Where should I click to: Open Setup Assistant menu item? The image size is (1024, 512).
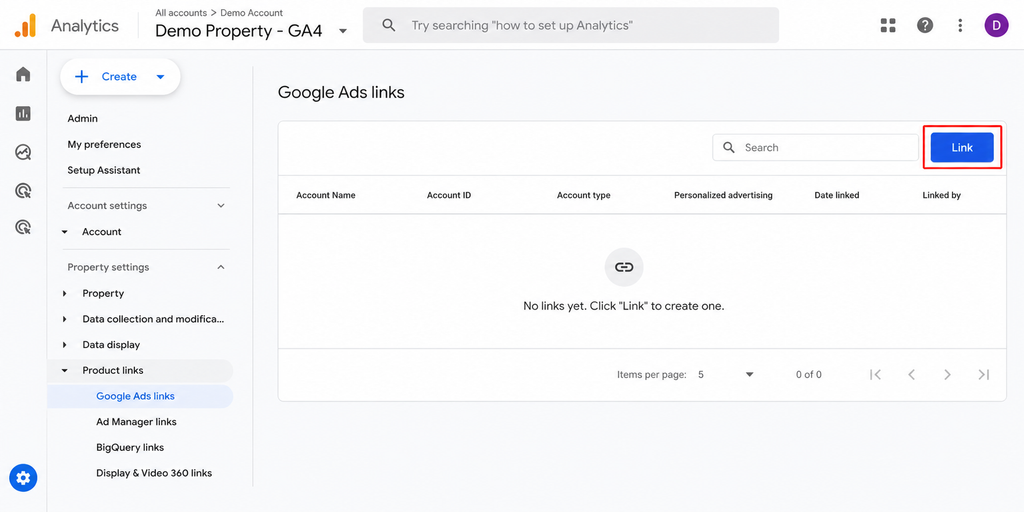coord(104,170)
